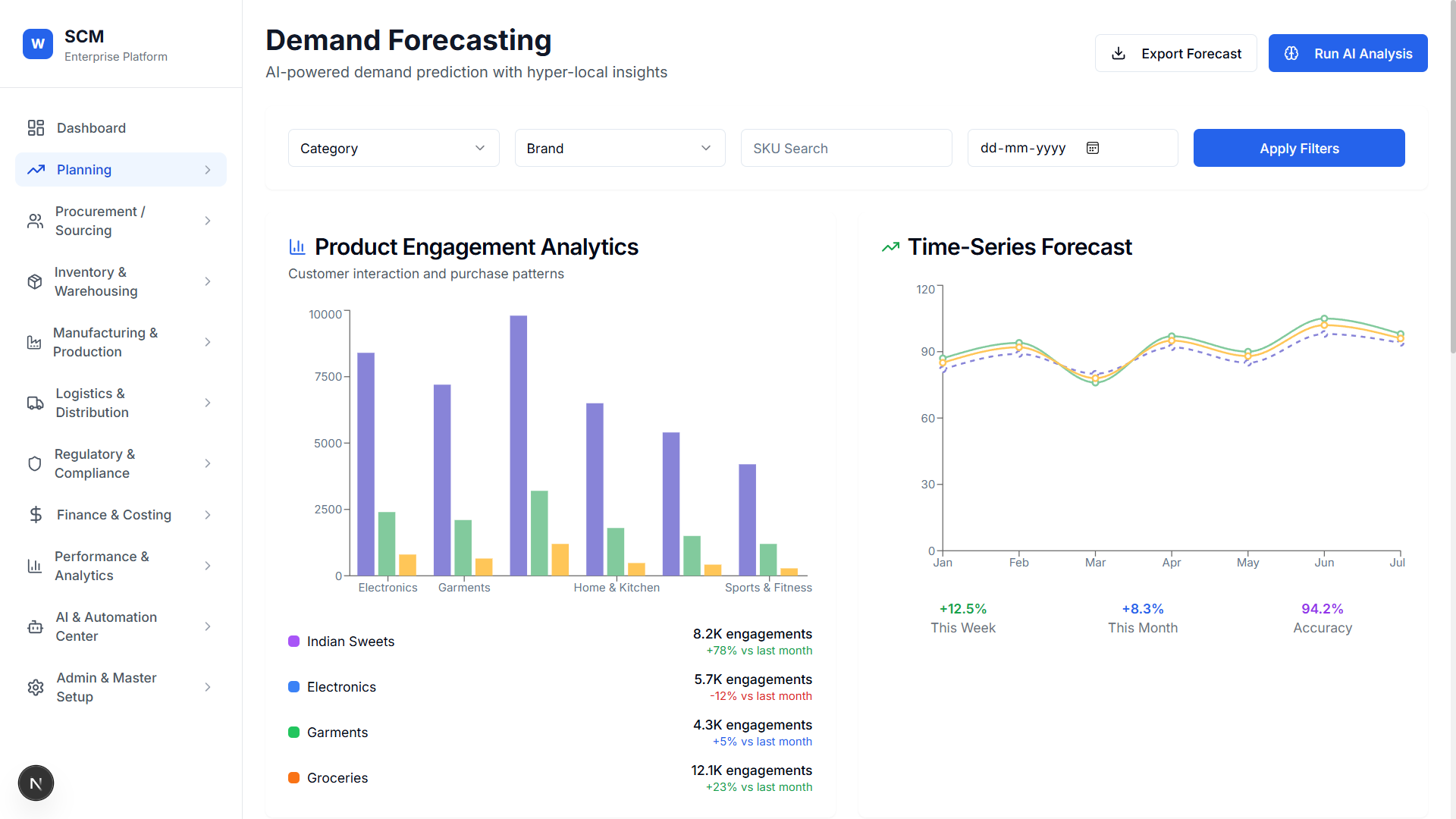
Task: Click the Finance dollar sign icon
Action: coord(36,515)
